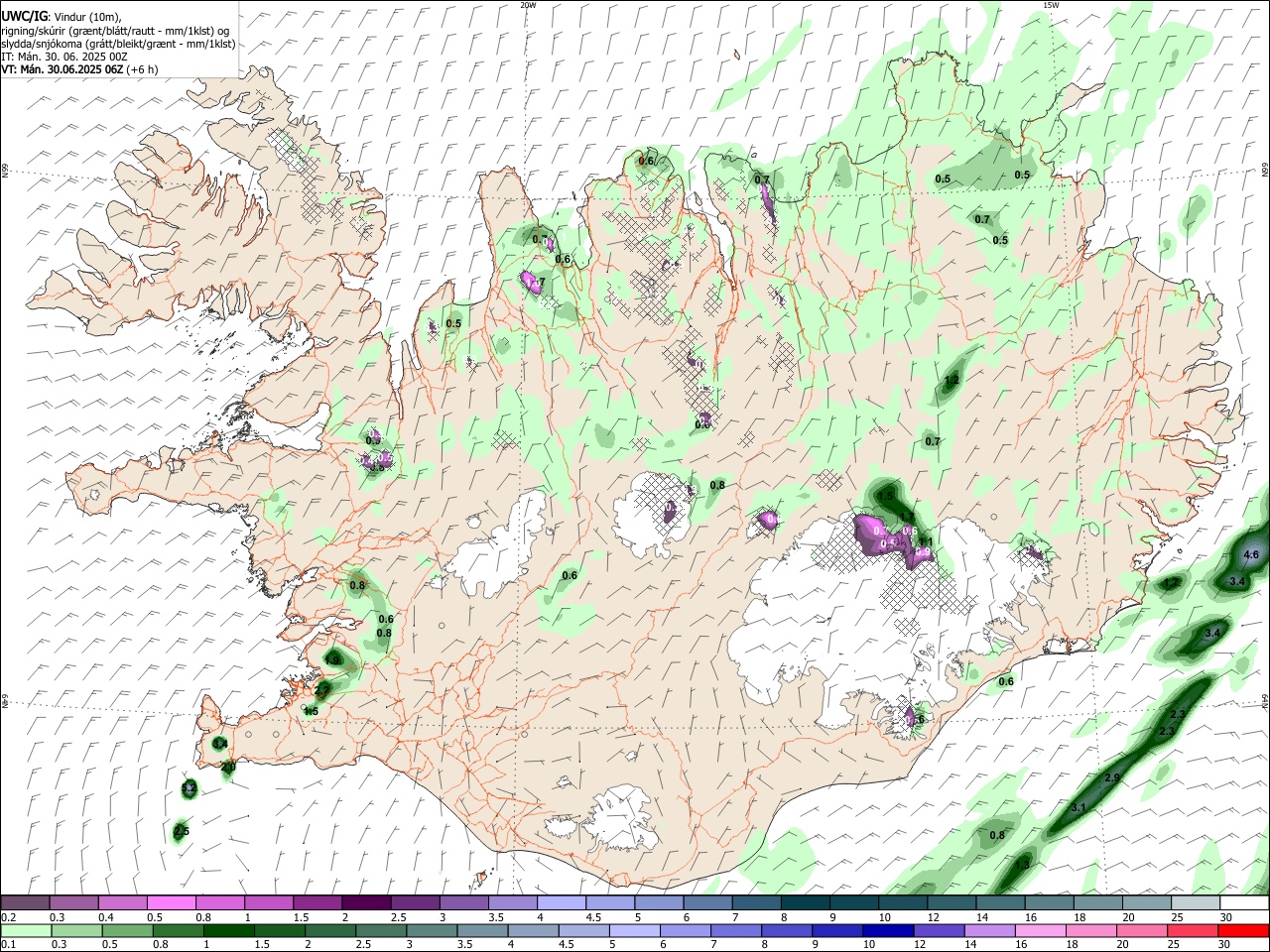Pick the darkest green 1 swatch in lower legend row

228,930
